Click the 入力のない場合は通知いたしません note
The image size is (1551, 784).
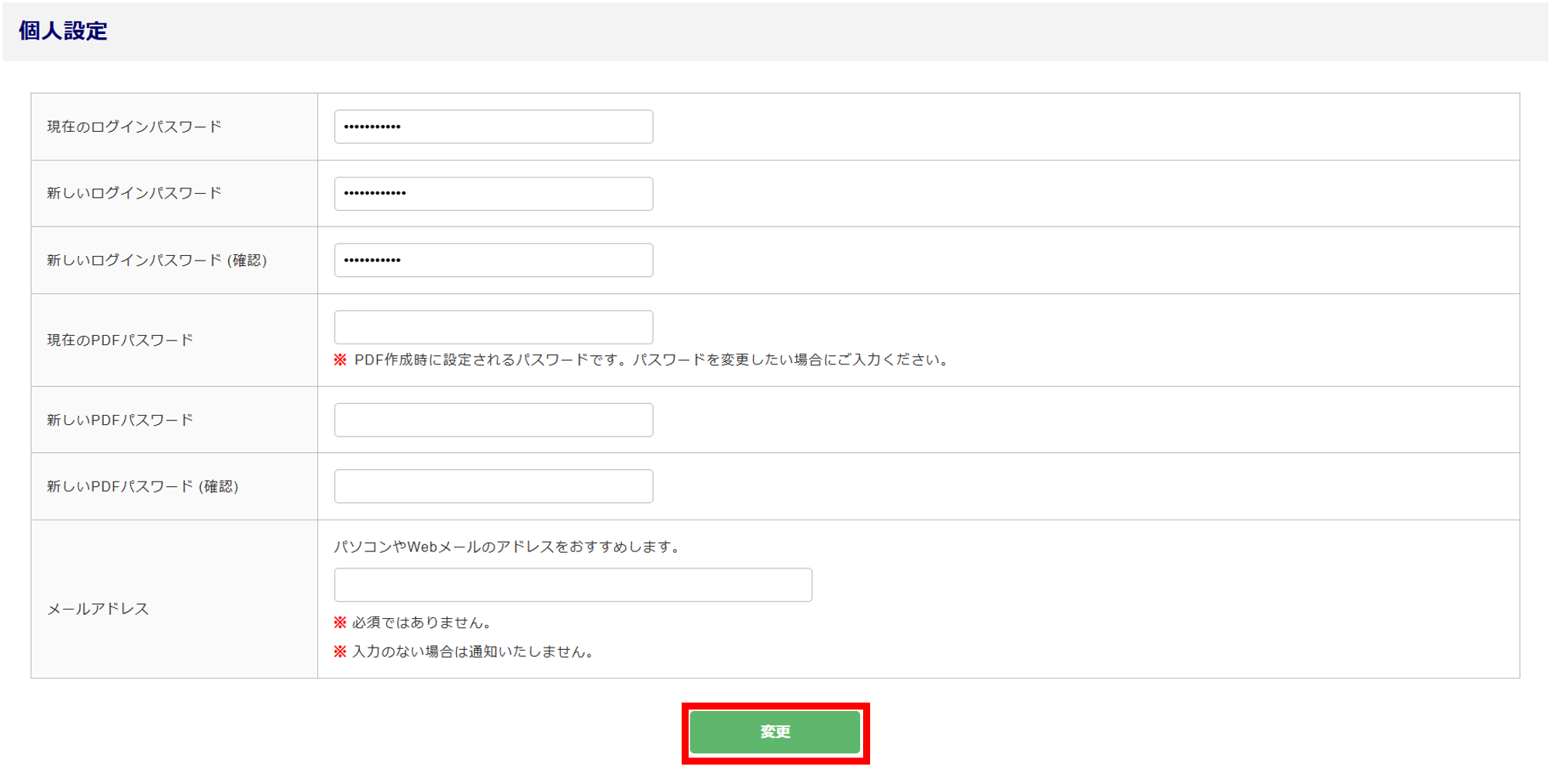pos(473,651)
